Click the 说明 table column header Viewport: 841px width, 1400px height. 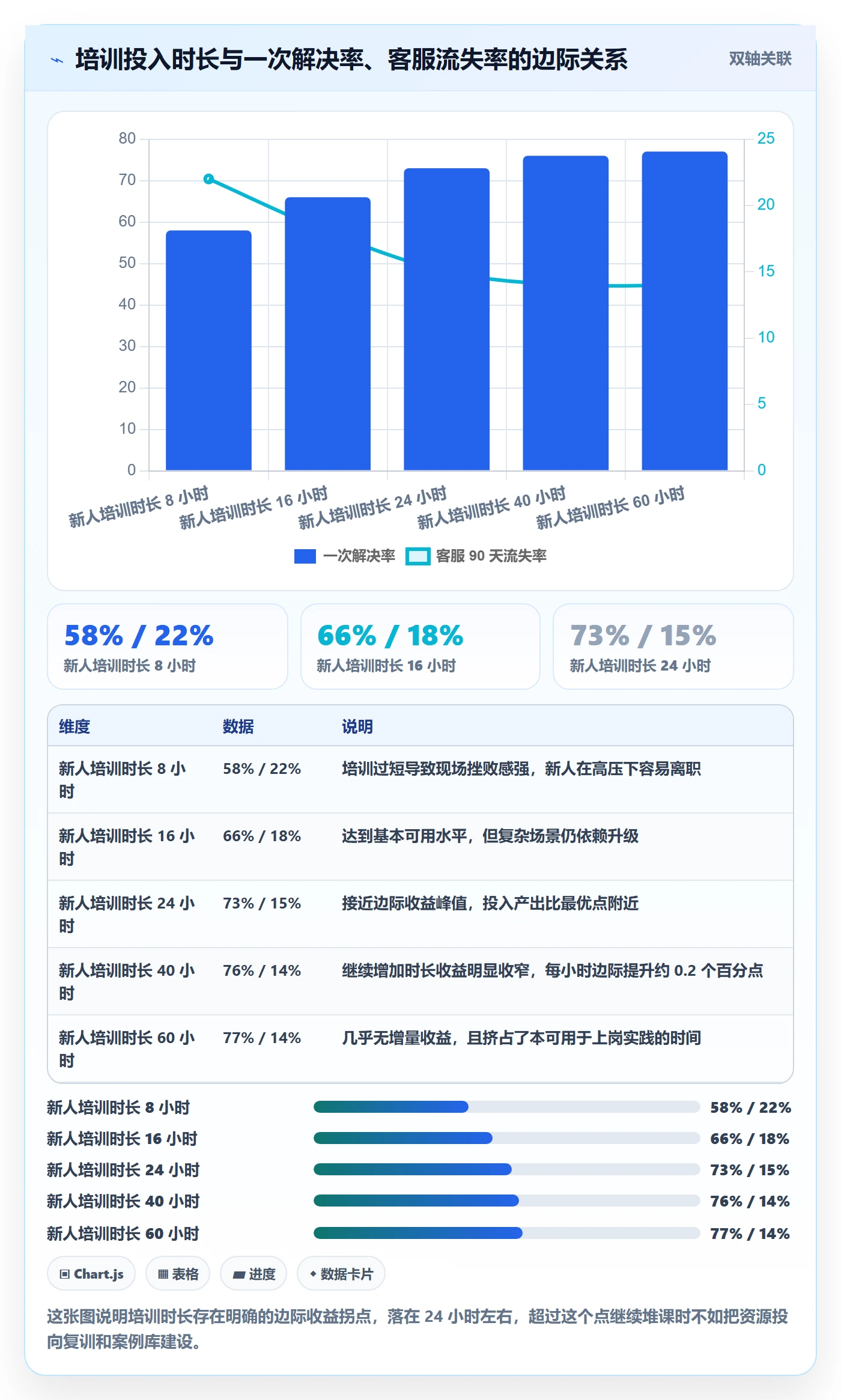(357, 726)
